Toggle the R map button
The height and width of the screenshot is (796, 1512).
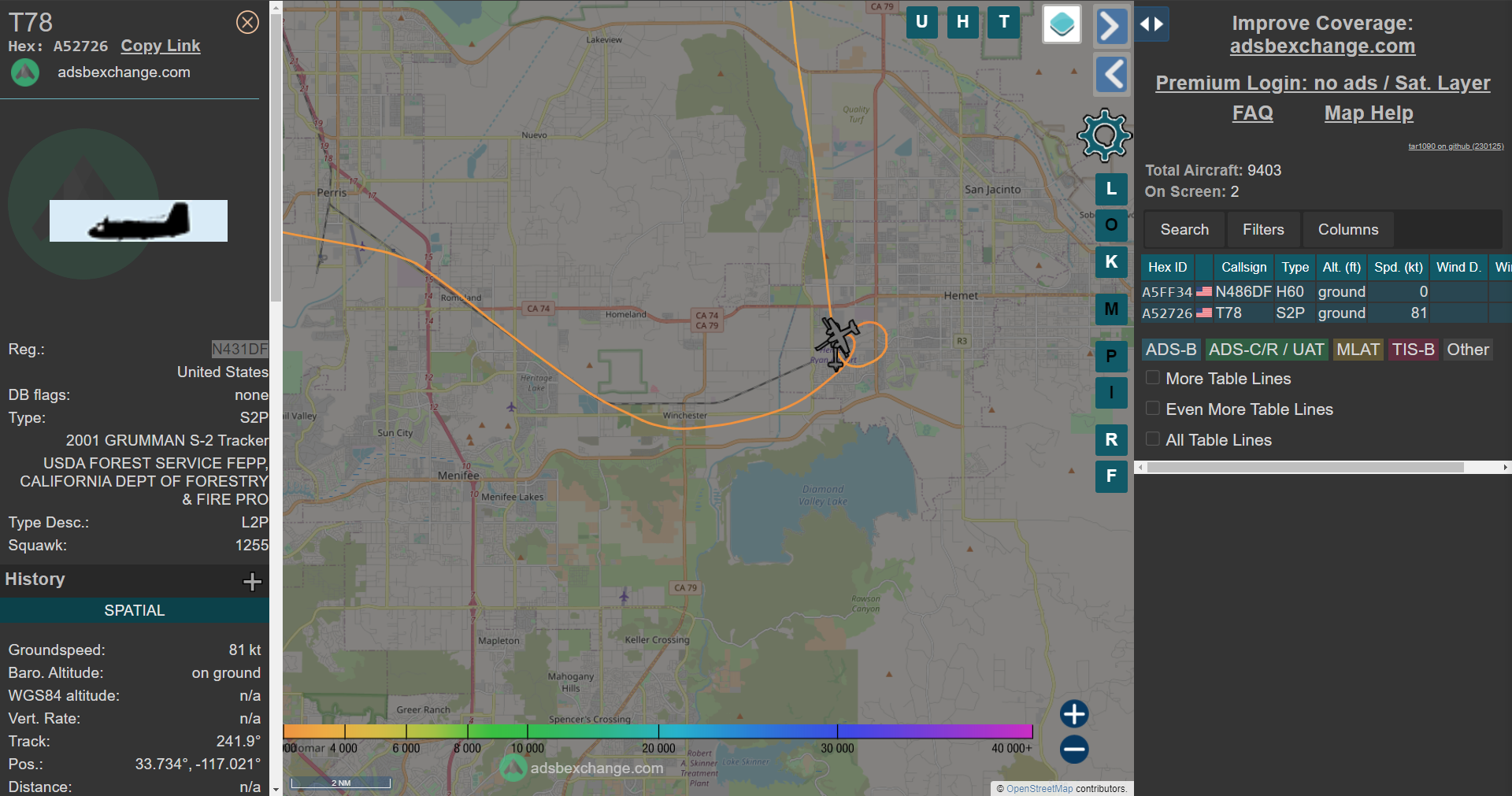click(1111, 439)
